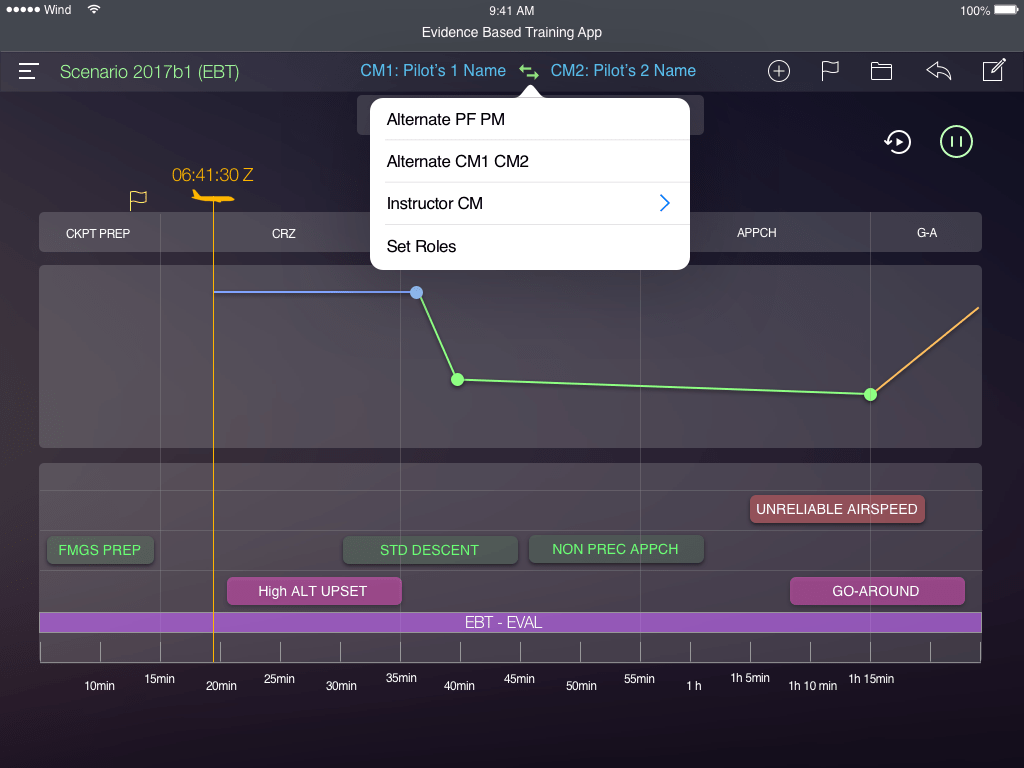Open the folder icon in toolbar
The height and width of the screenshot is (768, 1024).
[x=881, y=71]
